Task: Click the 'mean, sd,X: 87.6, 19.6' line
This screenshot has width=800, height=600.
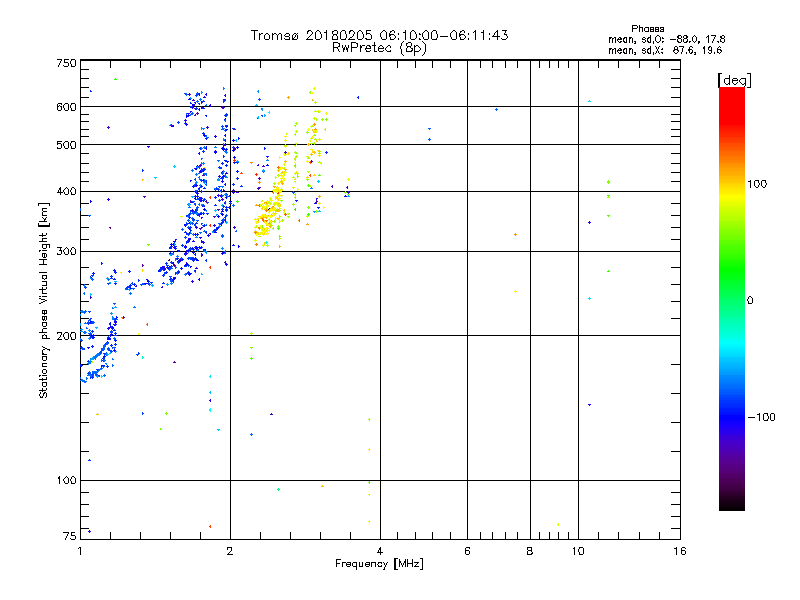Action: point(665,50)
